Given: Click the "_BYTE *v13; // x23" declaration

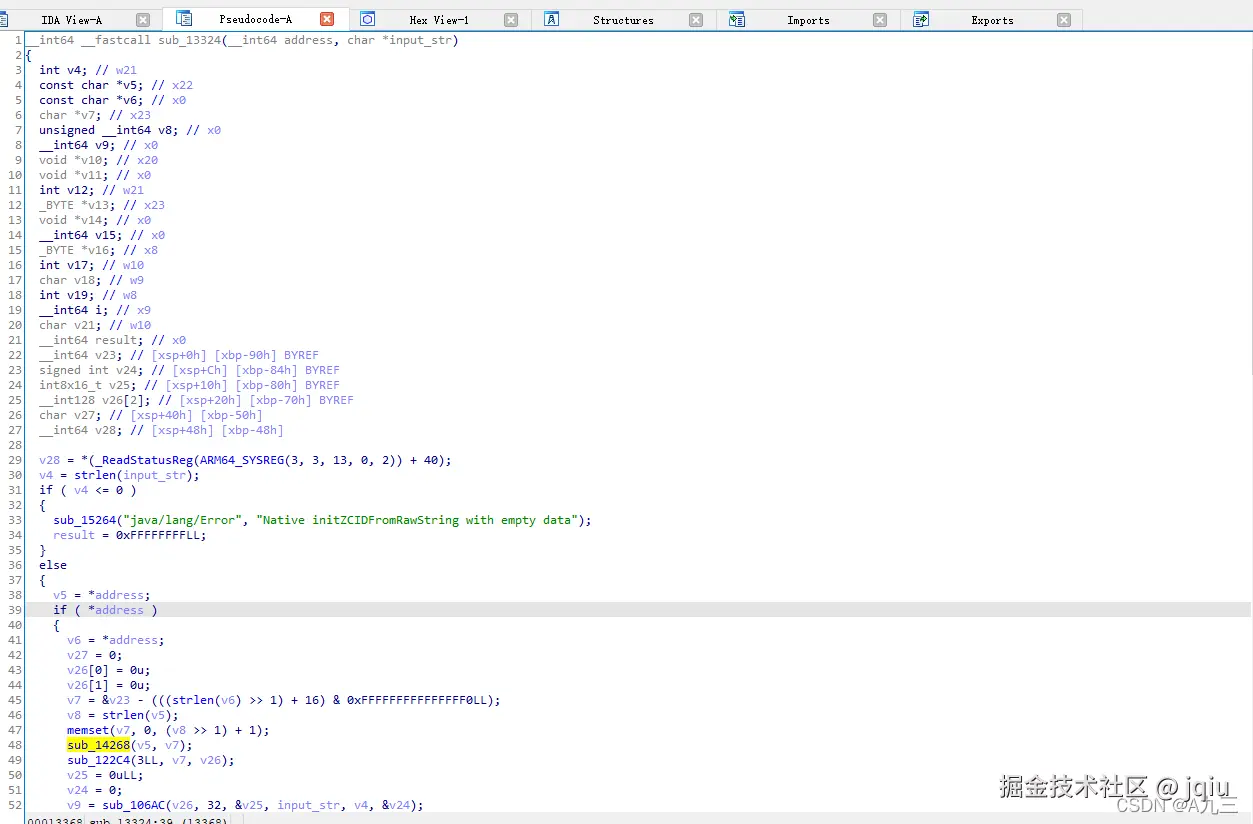Looking at the screenshot, I should pyautogui.click(x=102, y=205).
